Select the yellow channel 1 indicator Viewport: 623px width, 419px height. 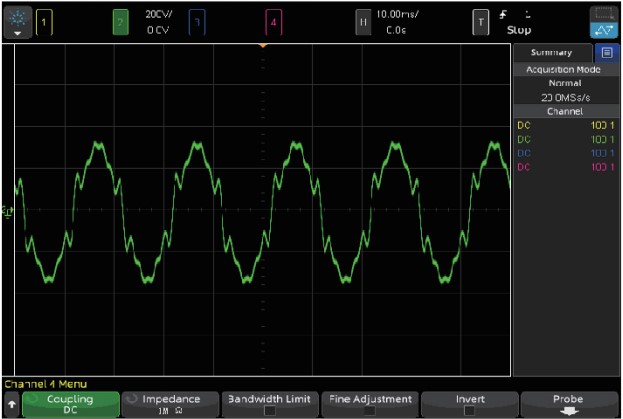(43, 21)
